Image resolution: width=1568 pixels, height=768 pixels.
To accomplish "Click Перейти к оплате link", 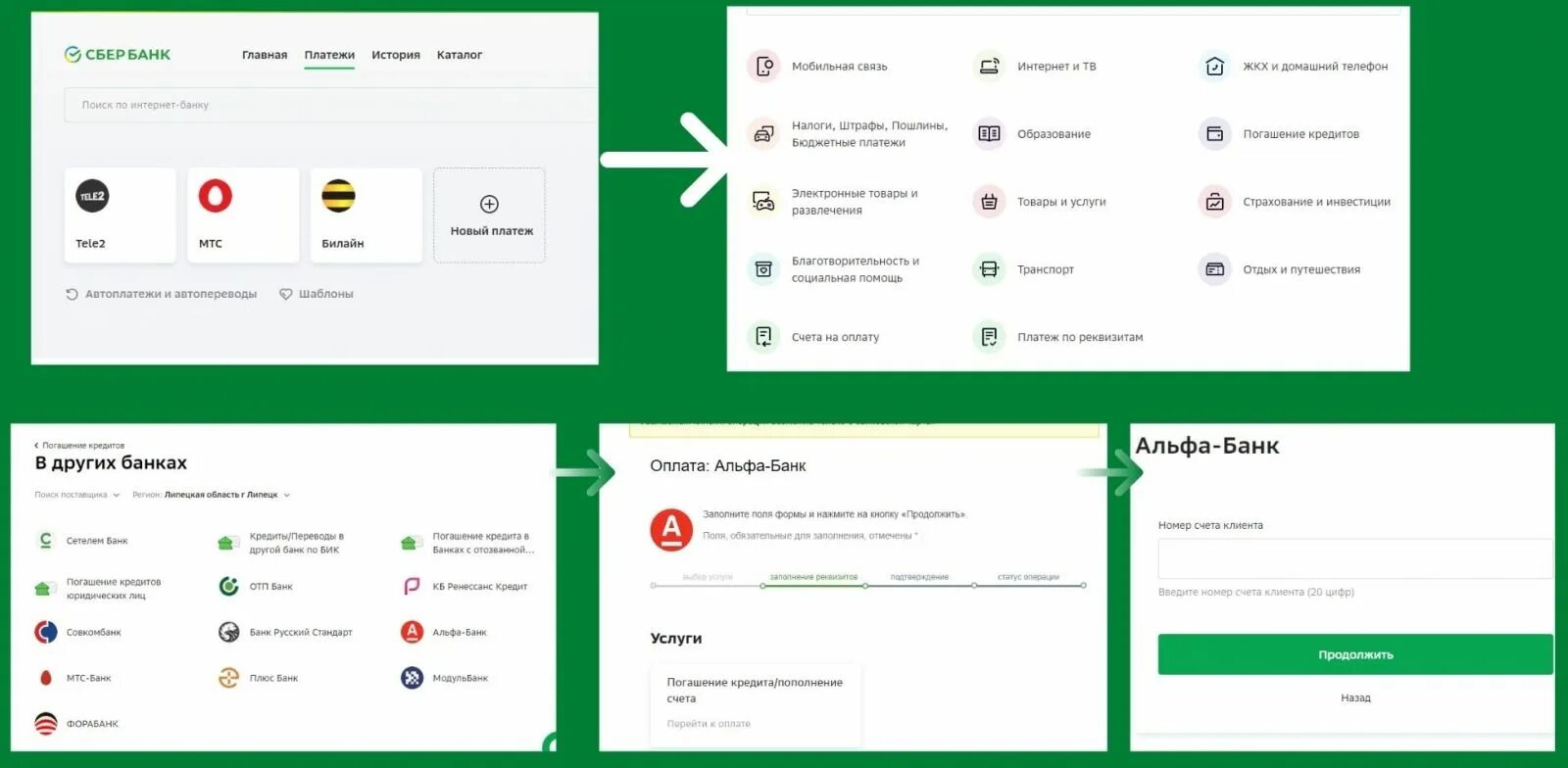I will pyautogui.click(x=709, y=724).
